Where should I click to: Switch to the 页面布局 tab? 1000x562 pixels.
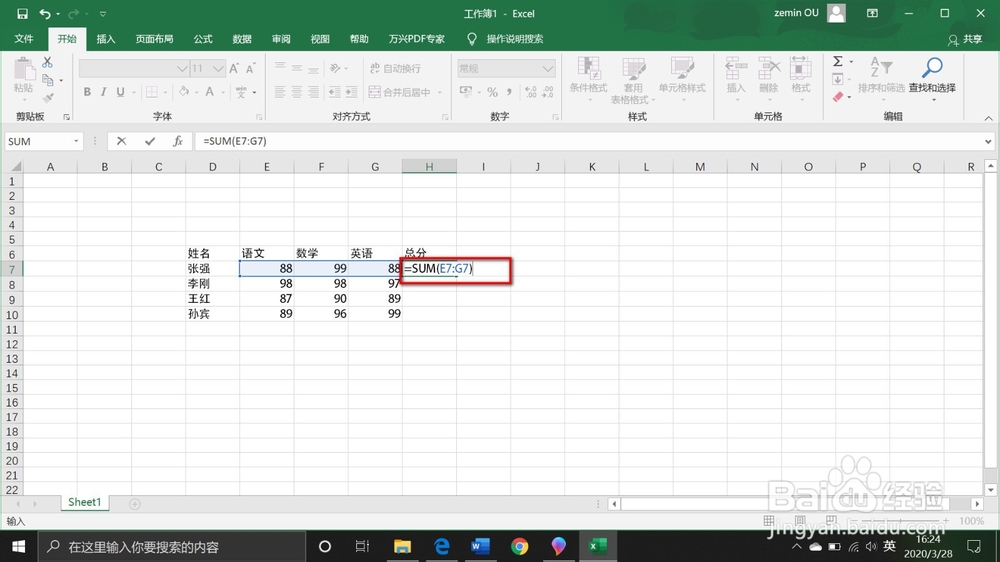click(x=154, y=39)
